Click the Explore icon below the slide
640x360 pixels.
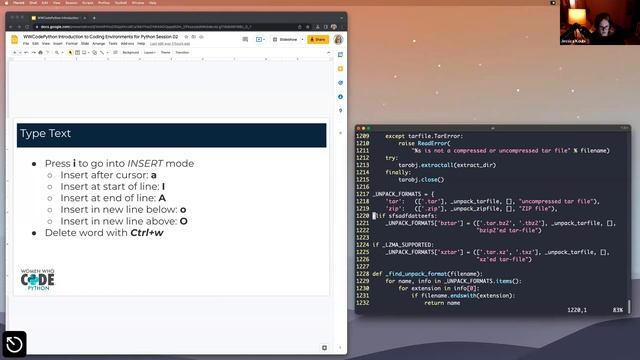[x=324, y=348]
